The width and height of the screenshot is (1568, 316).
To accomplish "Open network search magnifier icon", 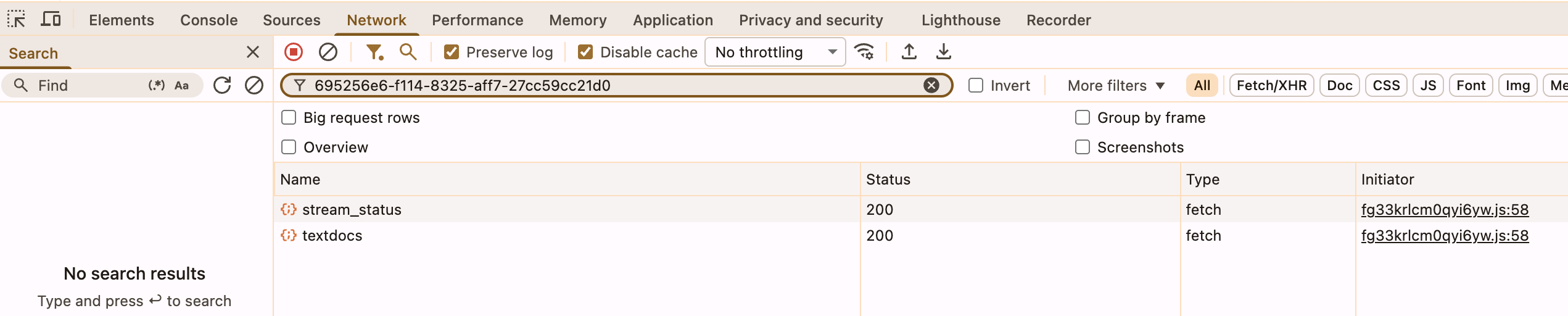I will [x=408, y=52].
